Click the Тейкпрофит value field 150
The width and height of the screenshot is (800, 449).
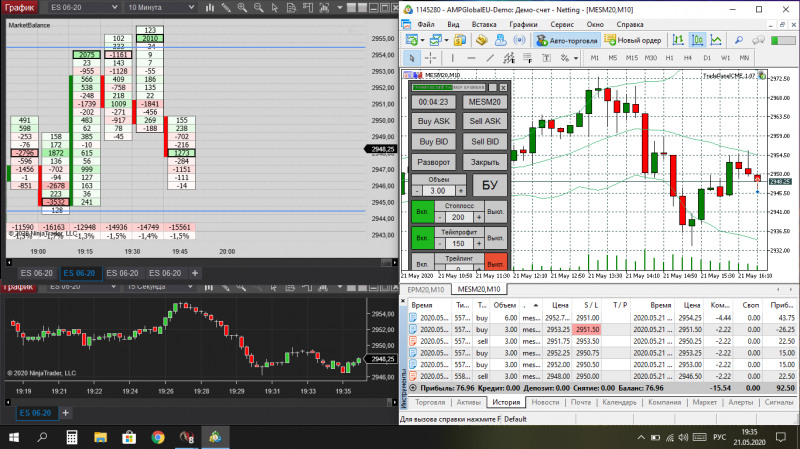point(459,244)
